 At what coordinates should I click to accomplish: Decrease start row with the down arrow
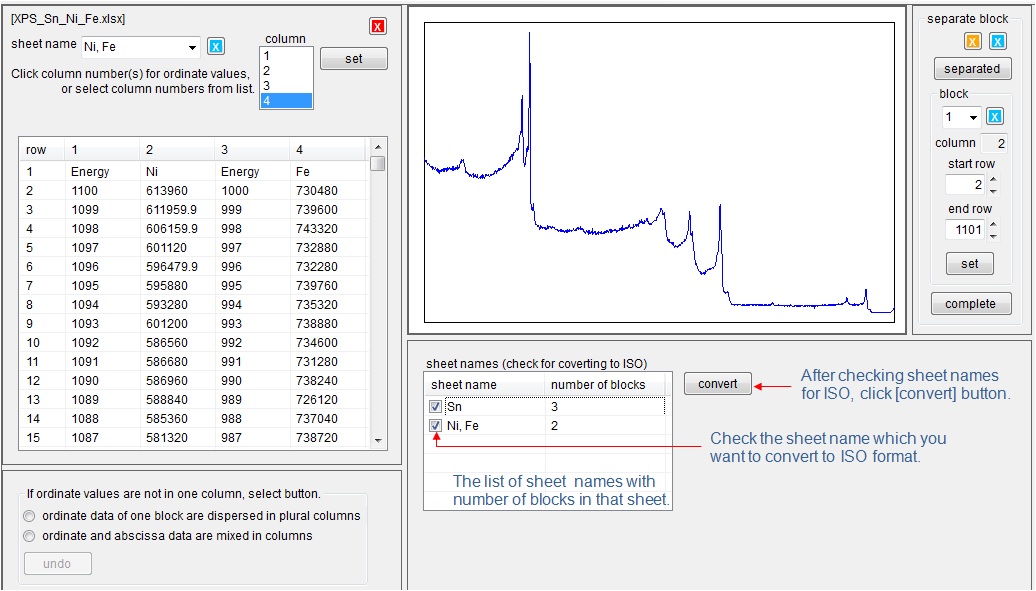coord(992,190)
